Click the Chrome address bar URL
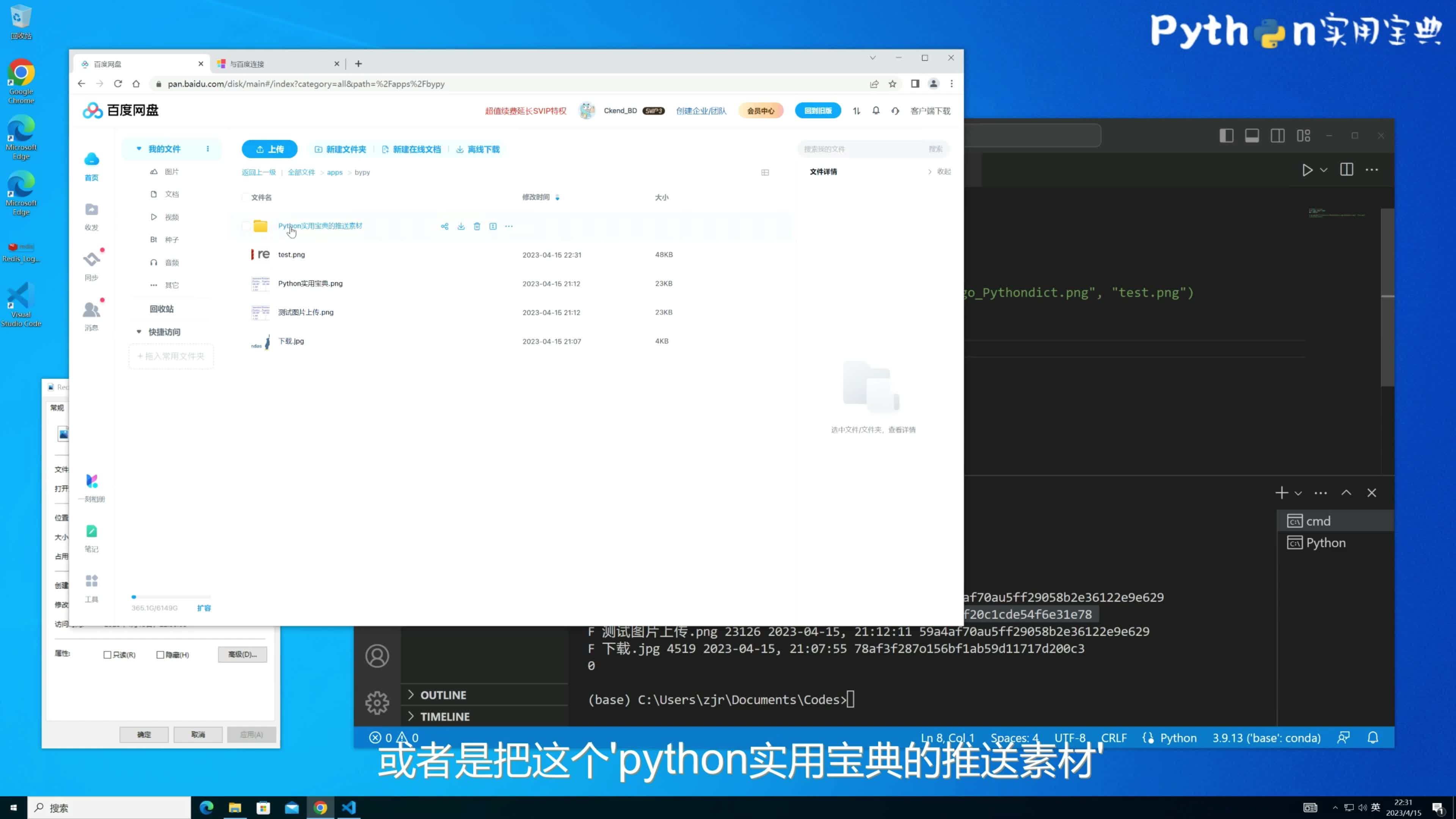 [x=306, y=84]
